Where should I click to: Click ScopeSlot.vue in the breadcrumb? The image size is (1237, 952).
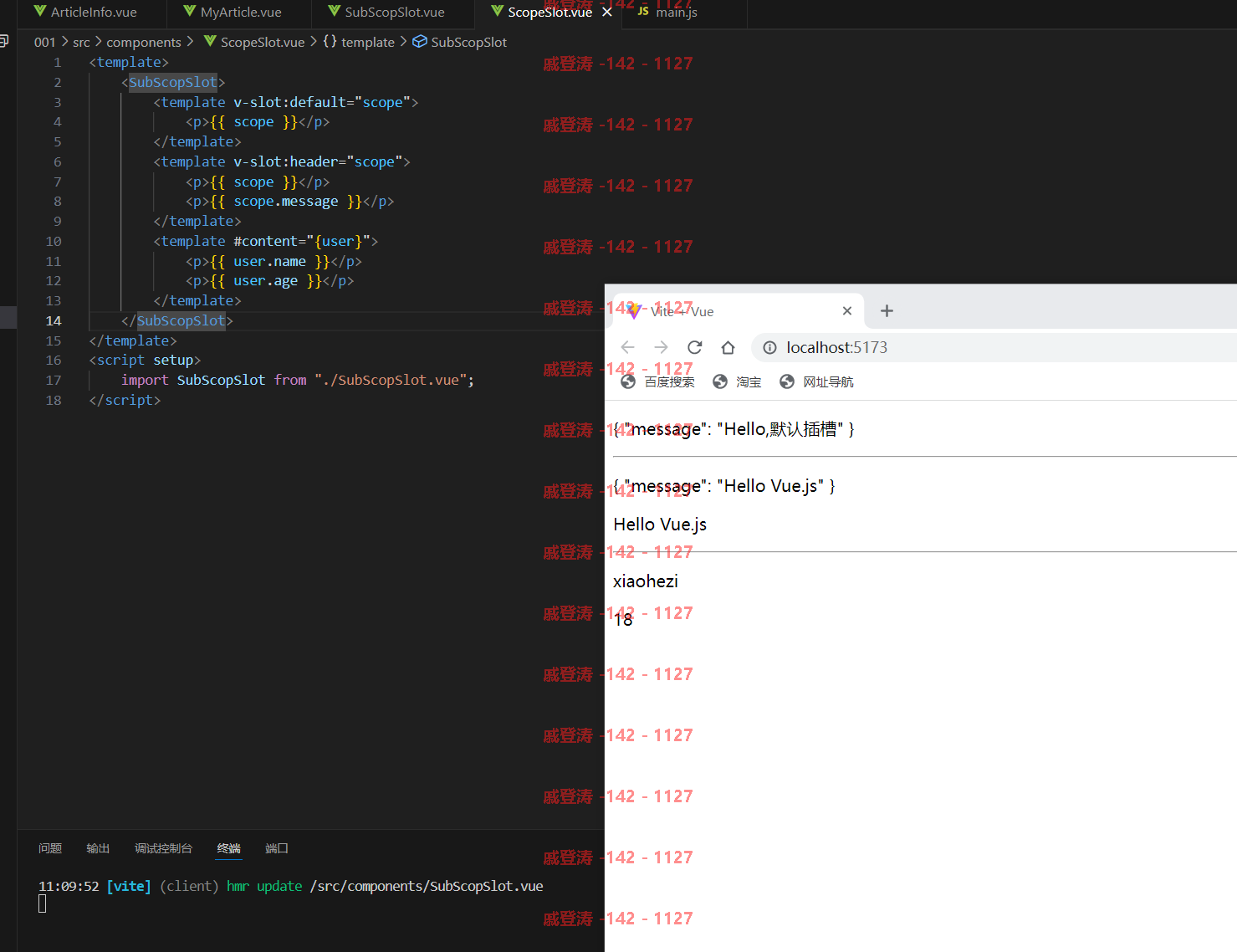[x=263, y=42]
